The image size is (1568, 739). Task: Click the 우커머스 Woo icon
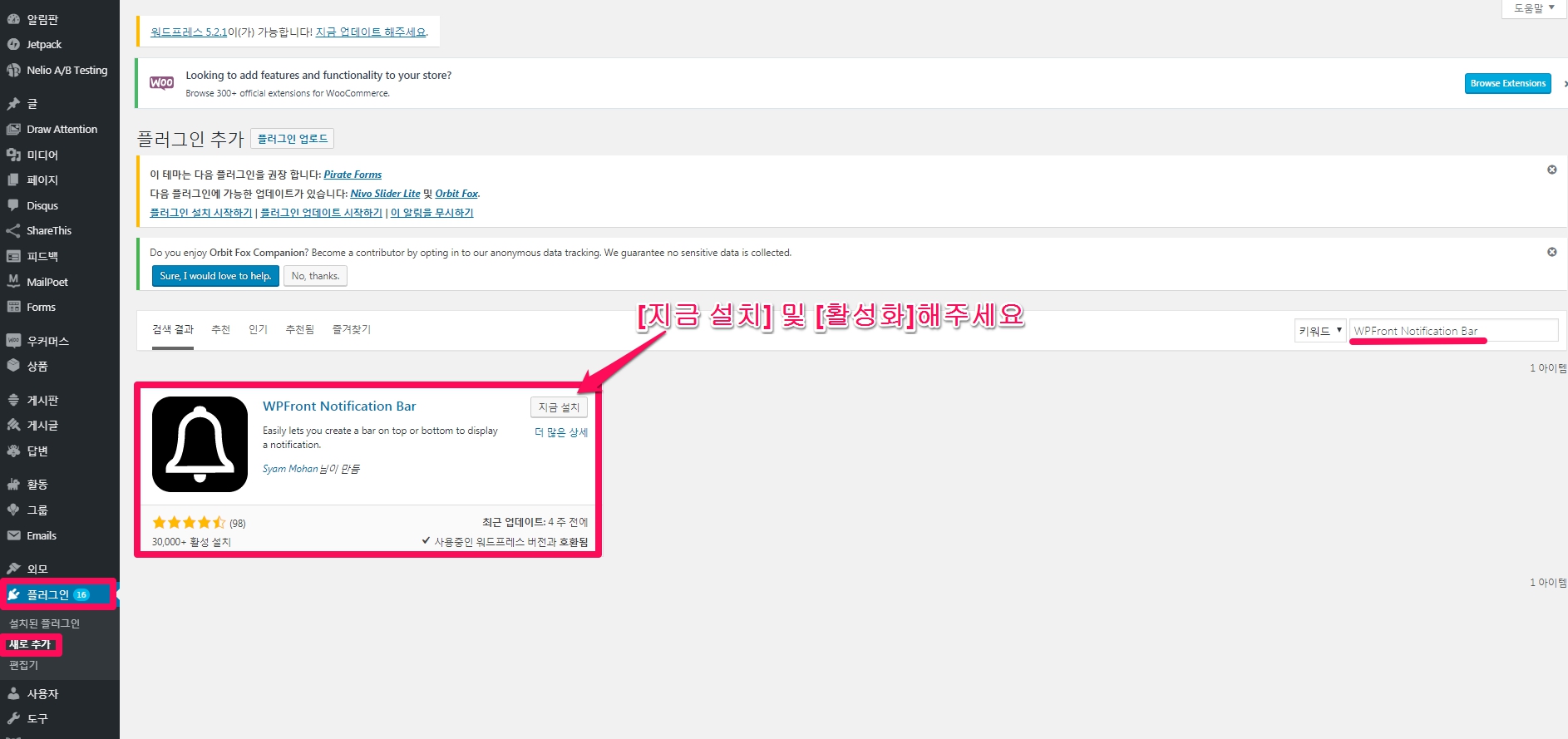coord(13,341)
